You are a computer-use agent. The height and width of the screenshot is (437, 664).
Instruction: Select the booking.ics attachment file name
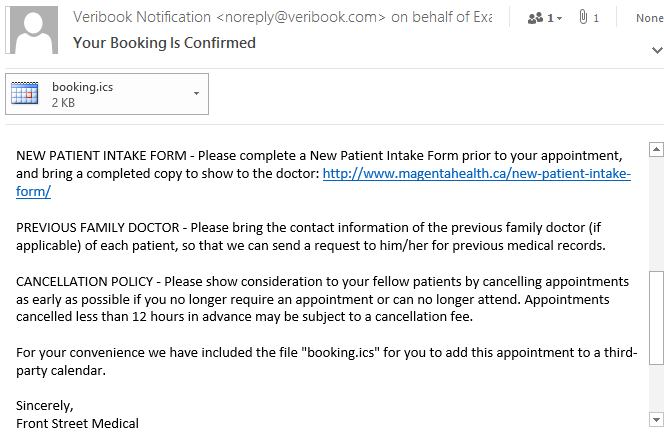(x=82, y=87)
